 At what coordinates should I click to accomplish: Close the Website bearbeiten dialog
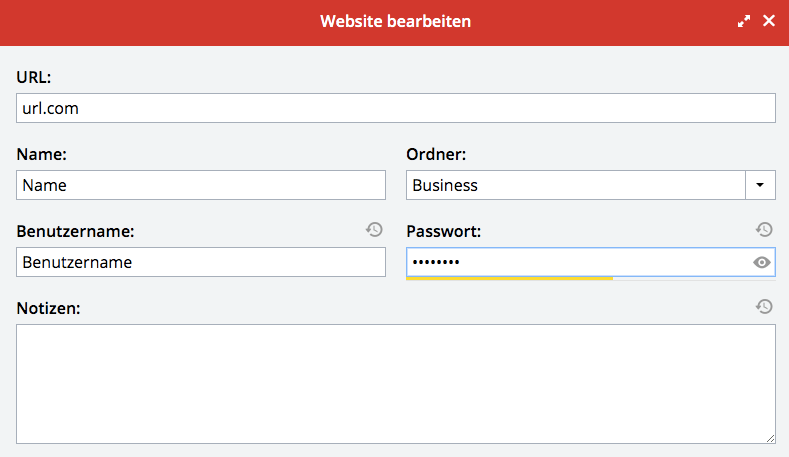click(769, 21)
